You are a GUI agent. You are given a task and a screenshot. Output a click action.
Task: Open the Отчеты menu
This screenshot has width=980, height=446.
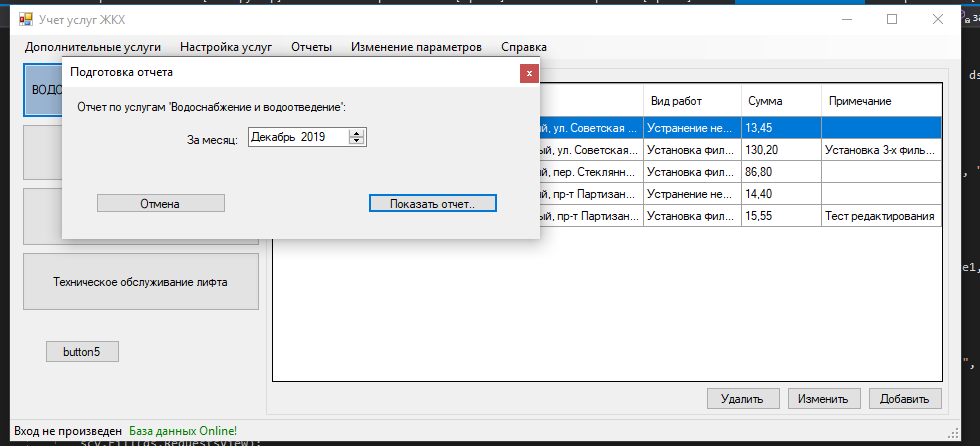click(x=311, y=47)
